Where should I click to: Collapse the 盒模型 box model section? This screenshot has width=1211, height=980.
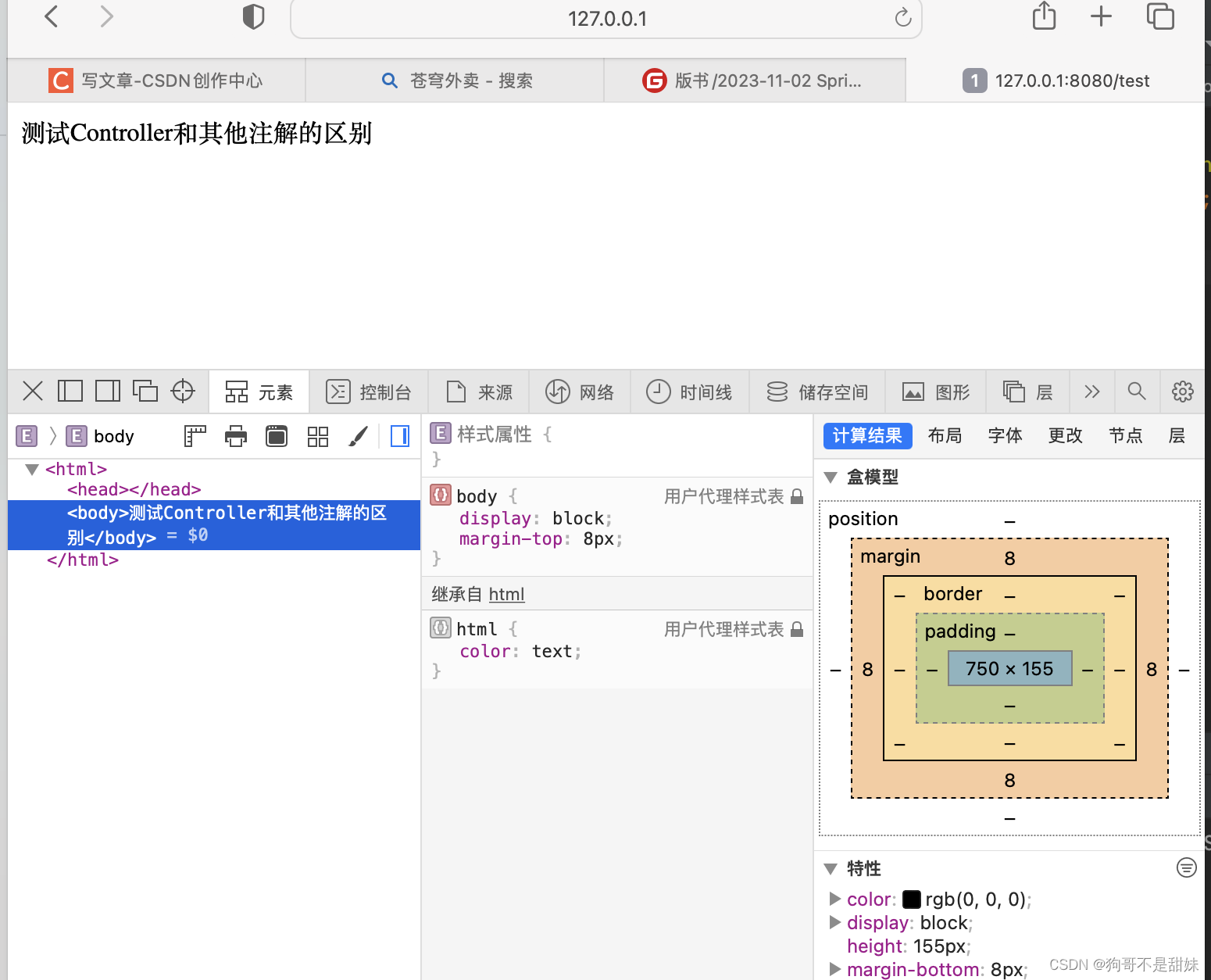point(830,477)
